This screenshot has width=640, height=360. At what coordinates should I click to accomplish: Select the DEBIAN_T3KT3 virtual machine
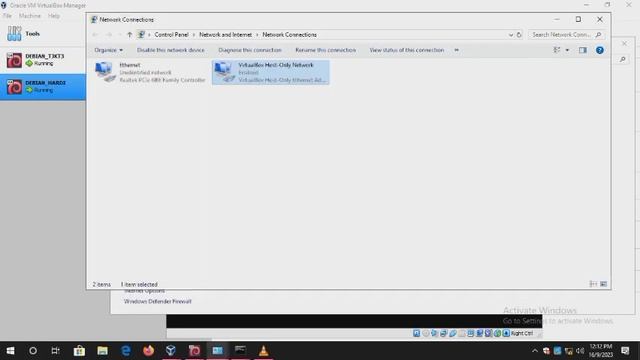[x=43, y=60]
